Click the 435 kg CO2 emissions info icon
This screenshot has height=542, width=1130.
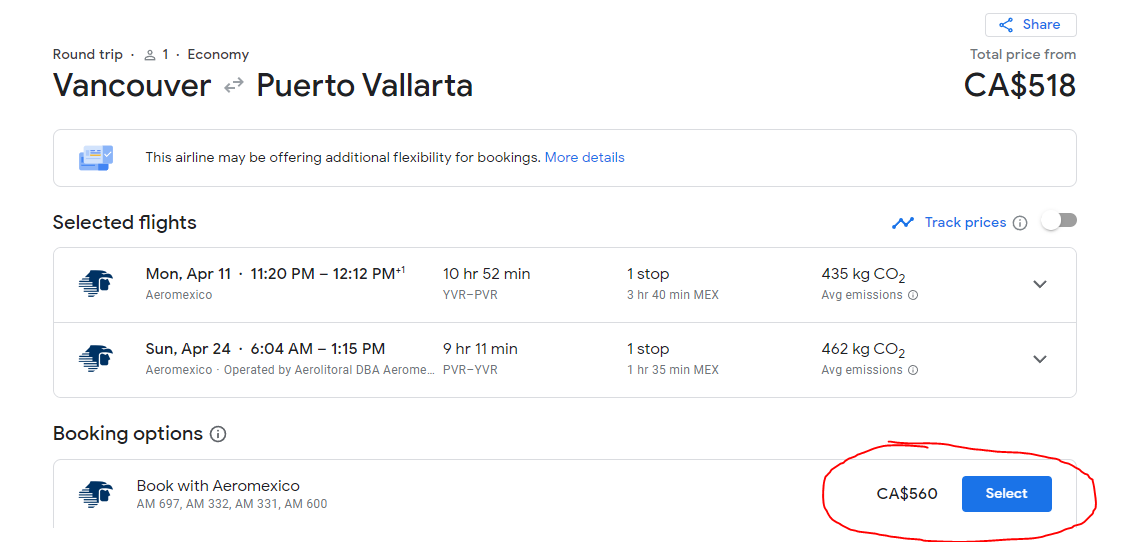(x=913, y=296)
